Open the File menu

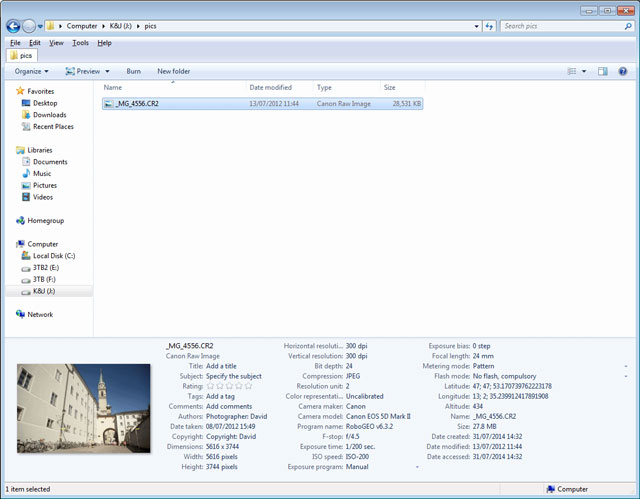pyautogui.click(x=15, y=43)
